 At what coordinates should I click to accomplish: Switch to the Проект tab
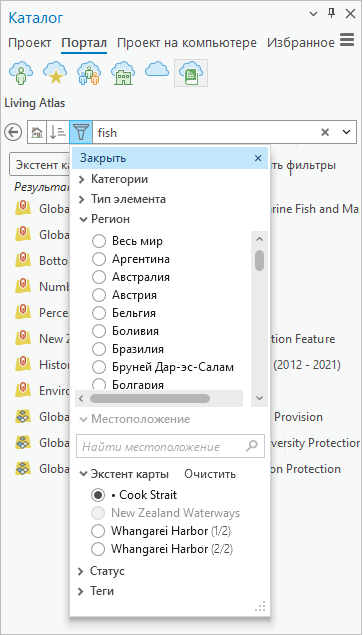pos(30,43)
